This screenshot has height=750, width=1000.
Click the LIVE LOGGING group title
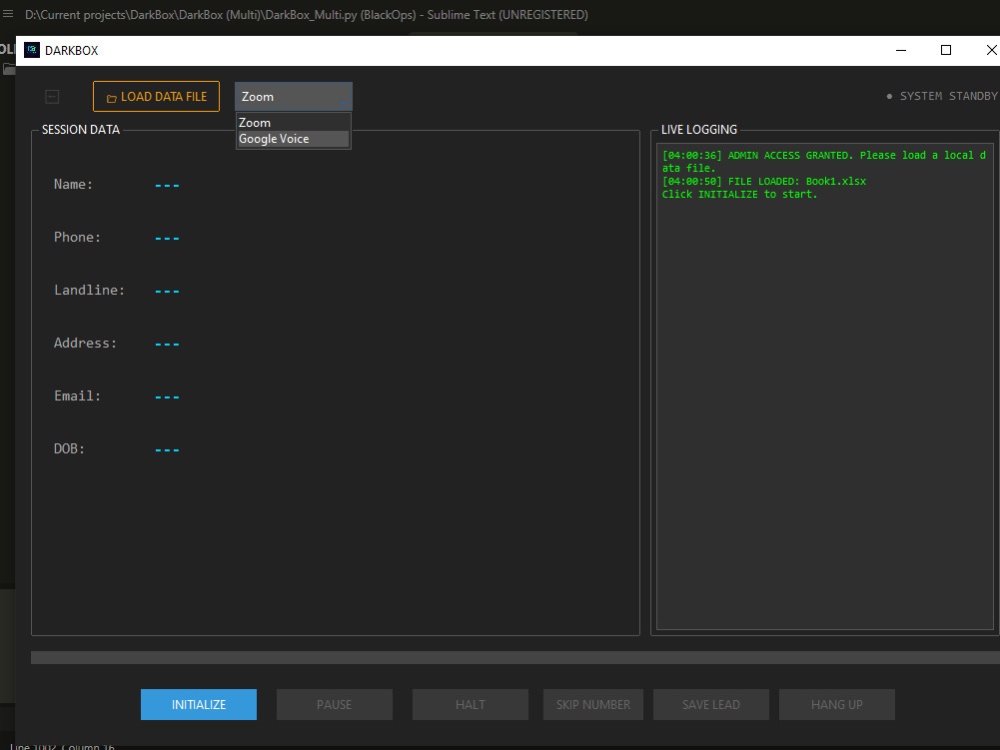pyautogui.click(x=699, y=129)
